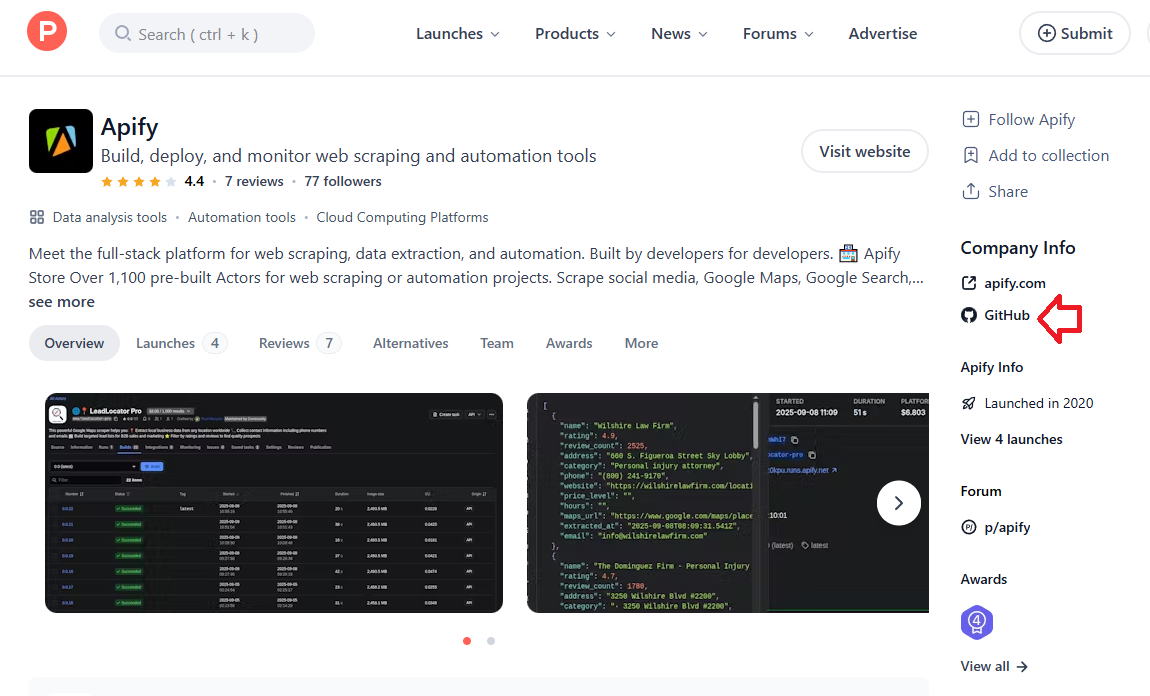
Task: Click the rocket icon by Launched in 2020
Action: click(x=969, y=403)
